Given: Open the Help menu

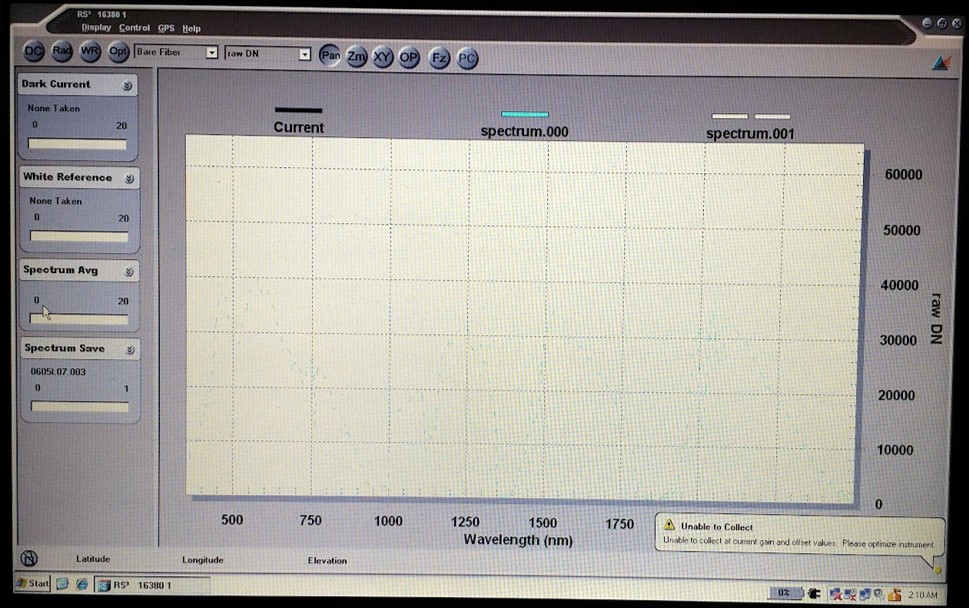Looking at the screenshot, I should pyautogui.click(x=191, y=28).
